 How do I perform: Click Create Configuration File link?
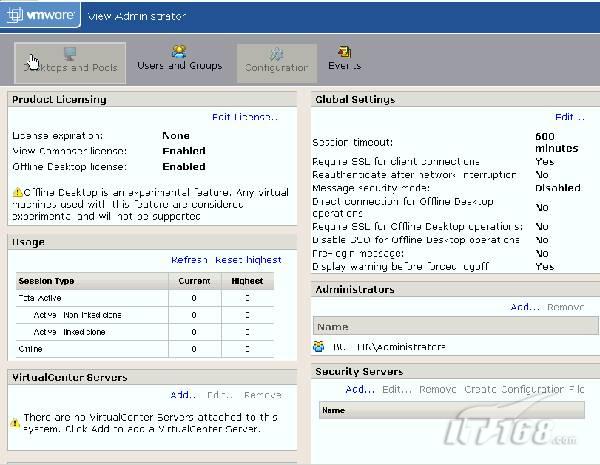pyautogui.click(x=524, y=389)
